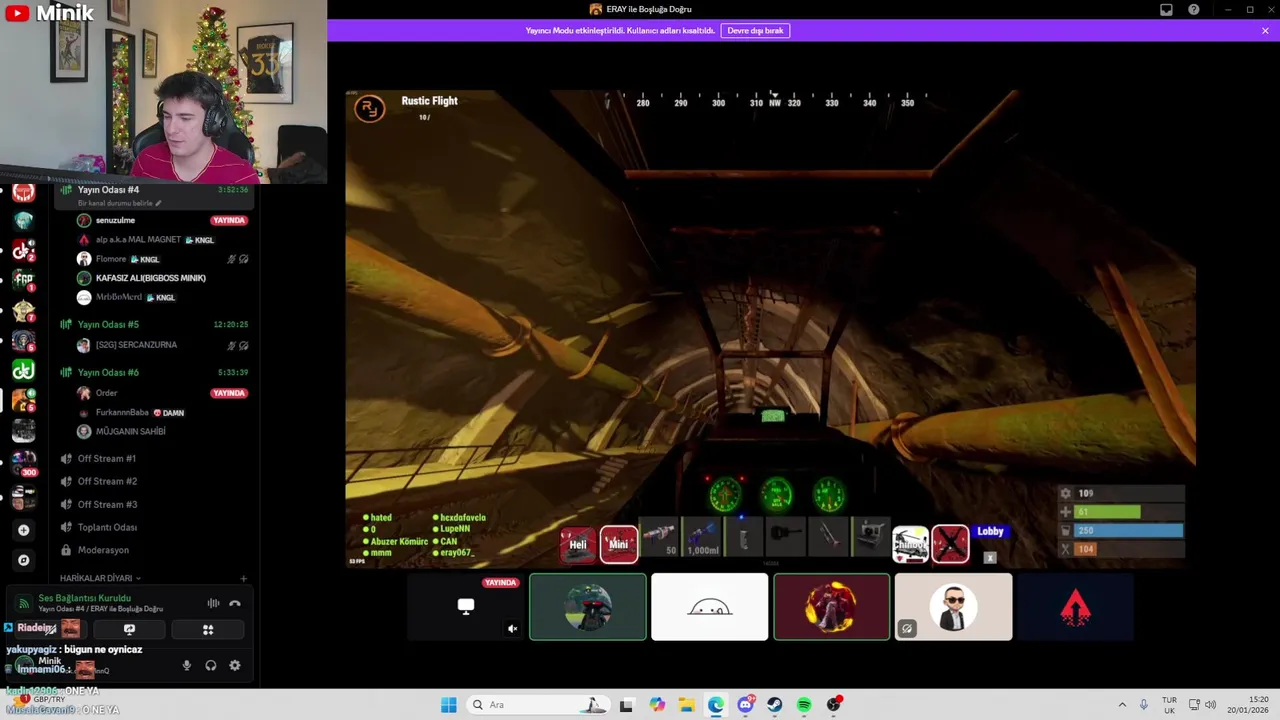Open the Windows Start menu
This screenshot has height=720, width=1280.
(x=449, y=705)
